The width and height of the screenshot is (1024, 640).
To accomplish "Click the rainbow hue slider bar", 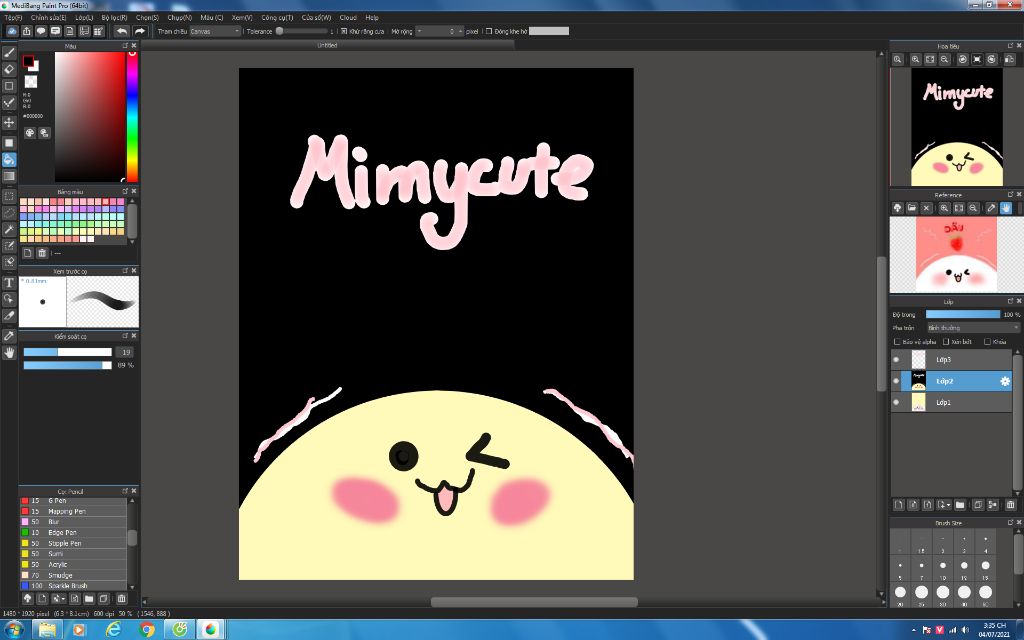I will 132,117.
